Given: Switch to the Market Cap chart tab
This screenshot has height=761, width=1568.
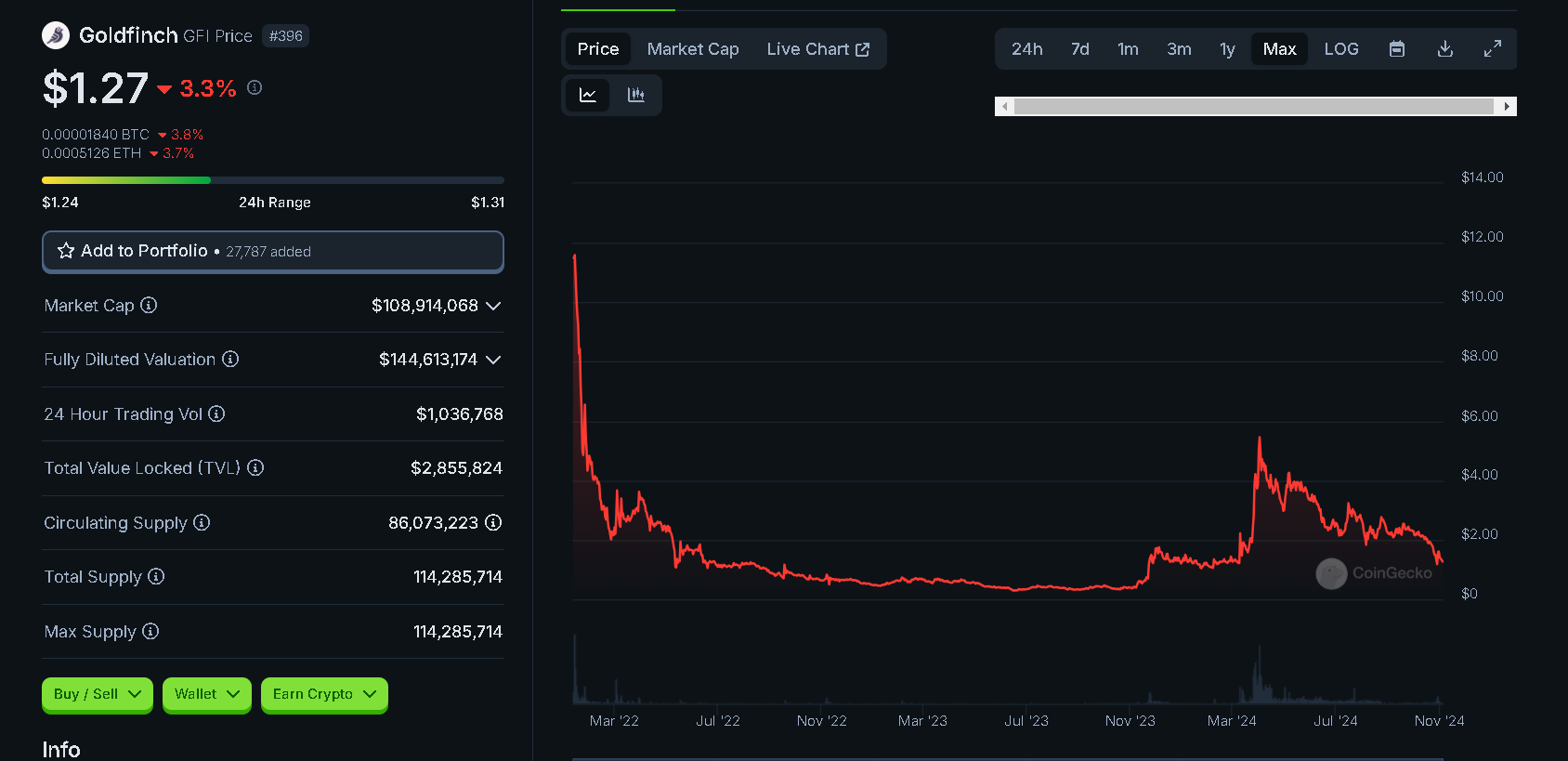Looking at the screenshot, I should tap(693, 49).
